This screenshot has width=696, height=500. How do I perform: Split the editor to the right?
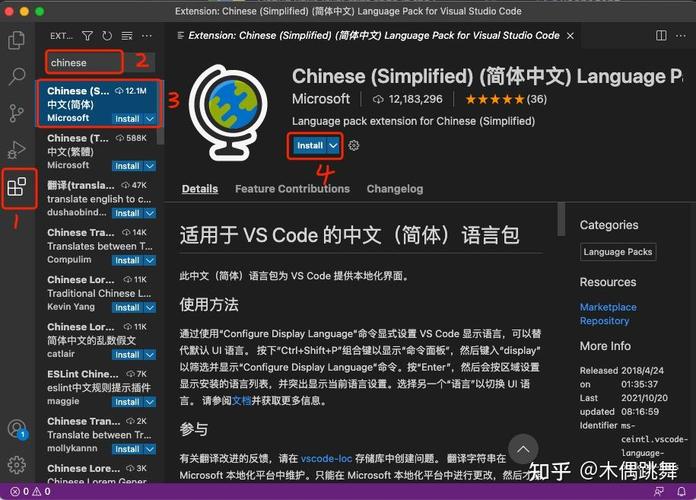point(661,36)
